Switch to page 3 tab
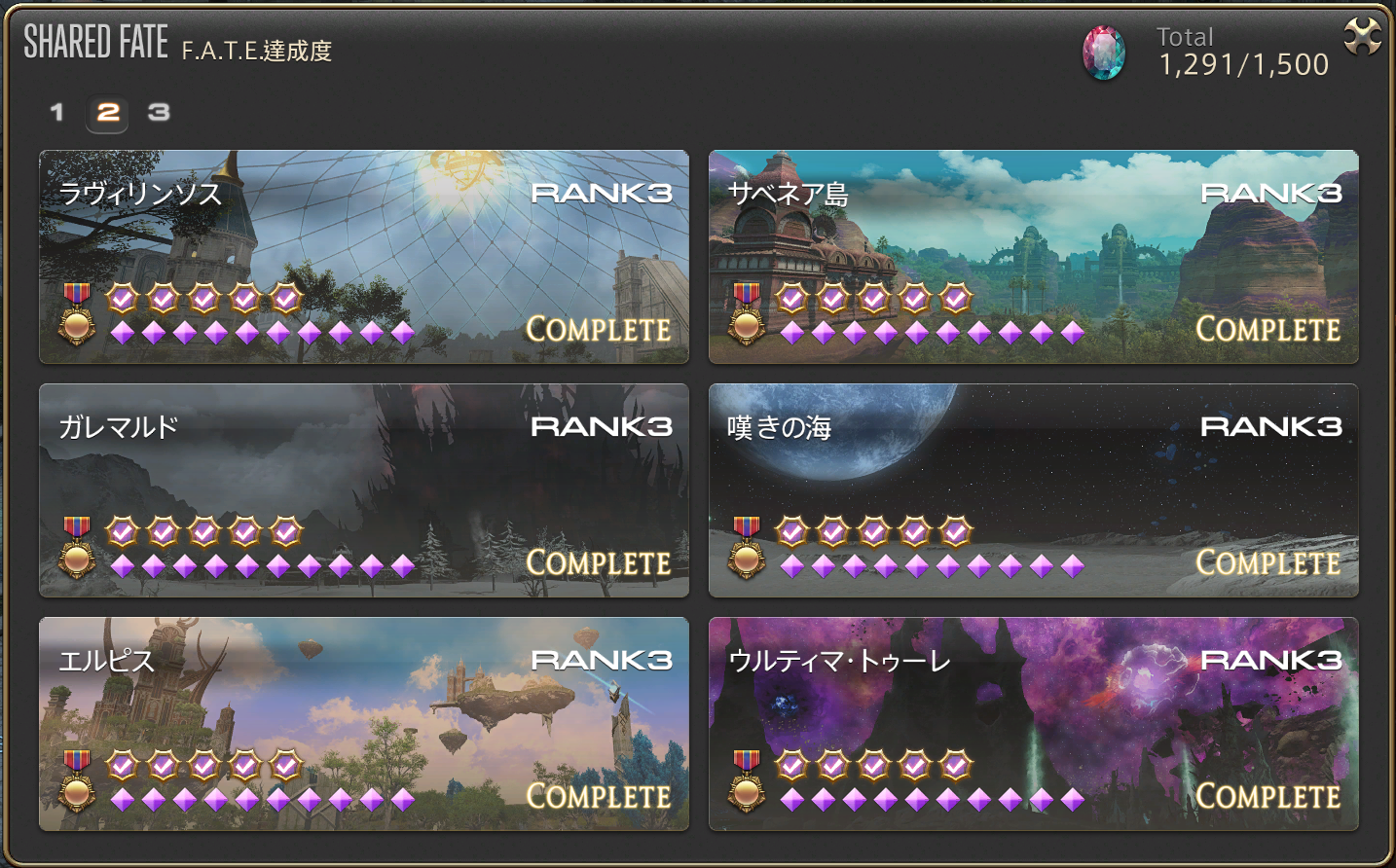1396x868 pixels. (159, 113)
